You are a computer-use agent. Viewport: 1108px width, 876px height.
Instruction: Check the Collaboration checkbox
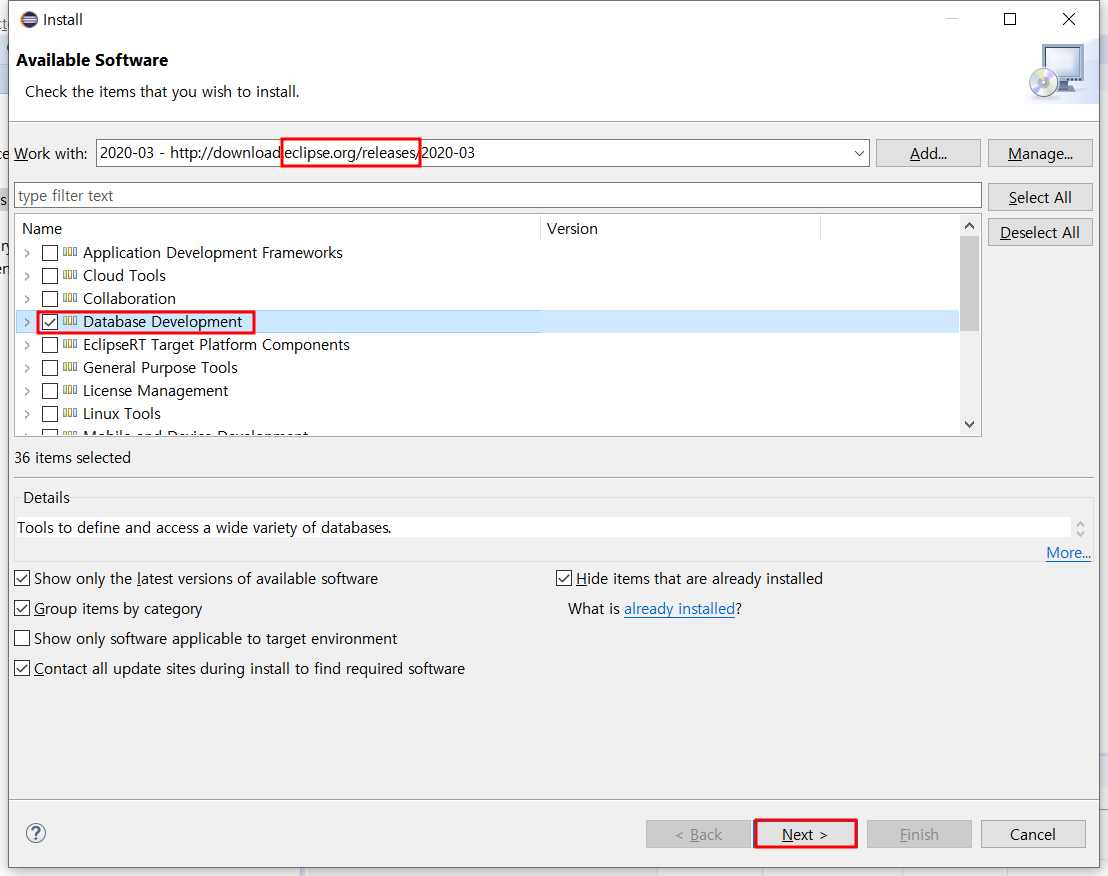coord(49,299)
